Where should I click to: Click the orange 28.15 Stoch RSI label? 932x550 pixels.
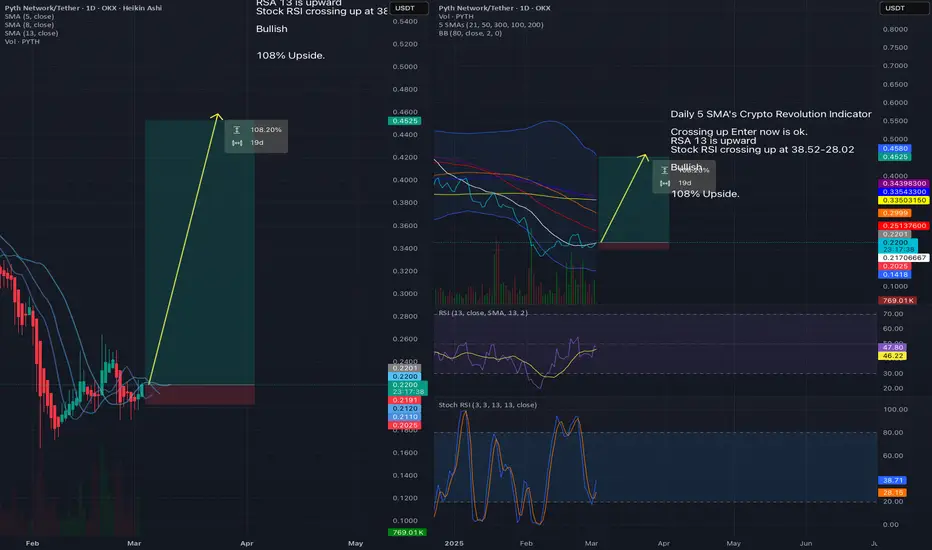pyautogui.click(x=892, y=493)
